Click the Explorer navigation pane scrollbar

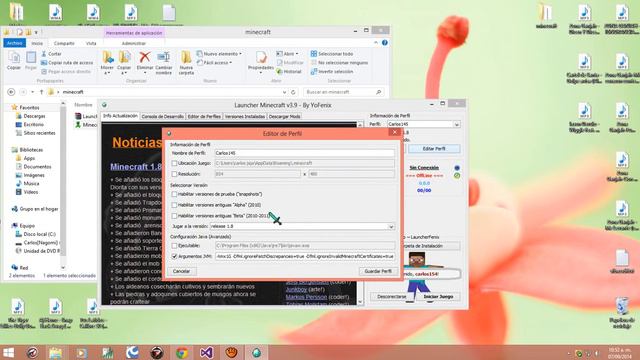point(63,186)
